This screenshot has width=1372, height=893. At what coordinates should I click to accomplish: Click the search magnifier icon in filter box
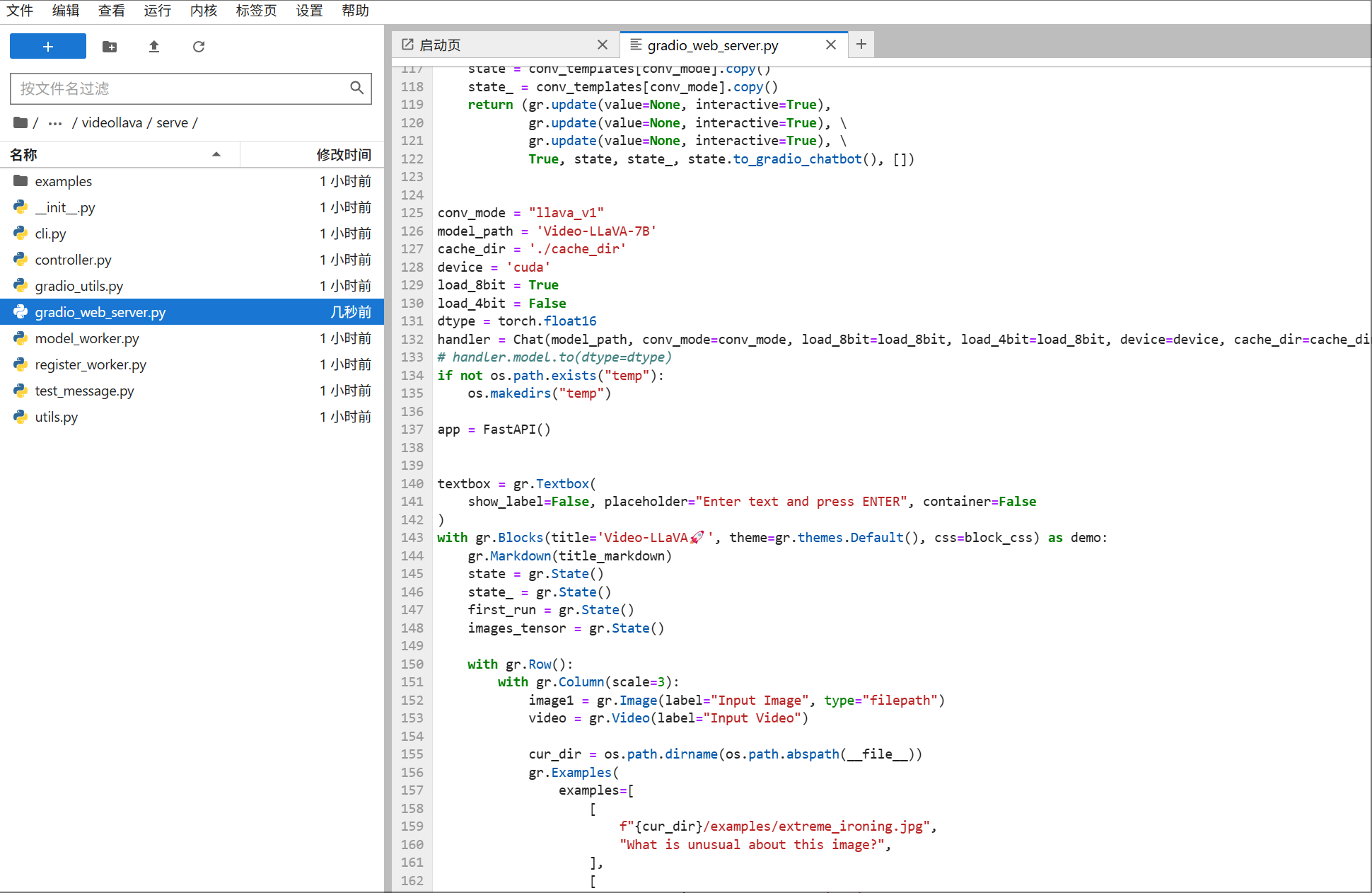pos(357,88)
